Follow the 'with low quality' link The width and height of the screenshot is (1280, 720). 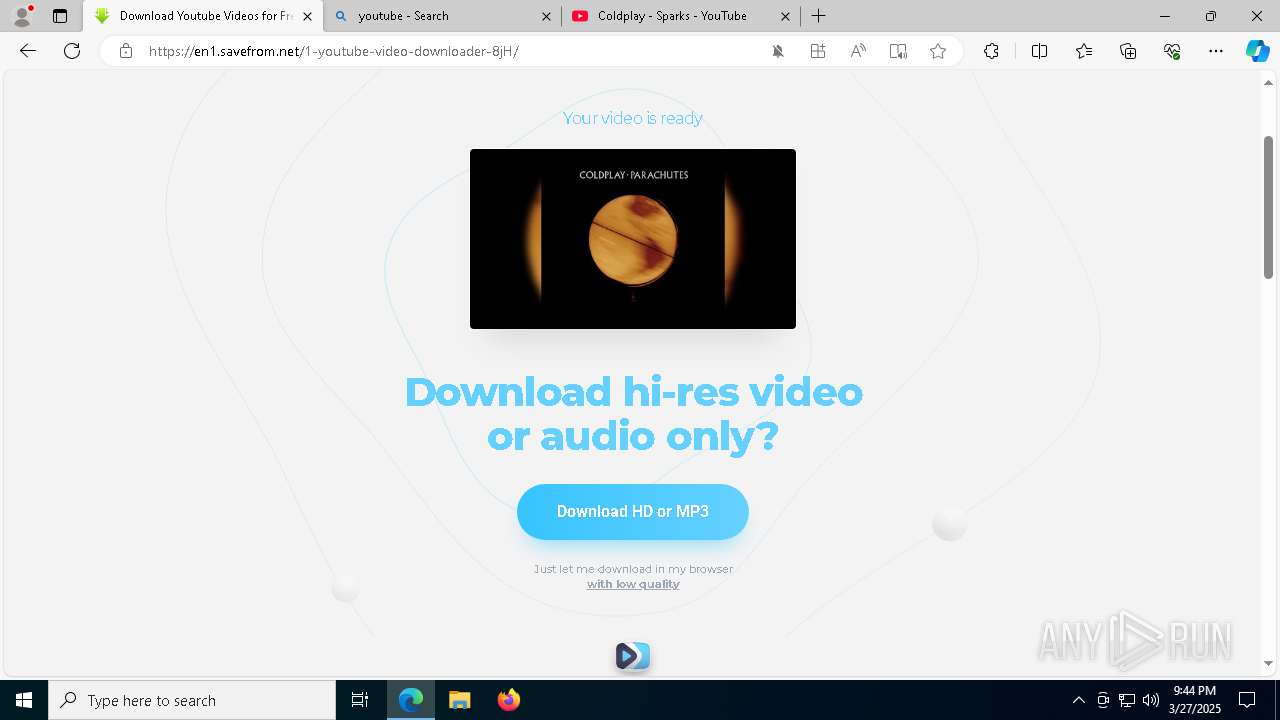pyautogui.click(x=633, y=584)
